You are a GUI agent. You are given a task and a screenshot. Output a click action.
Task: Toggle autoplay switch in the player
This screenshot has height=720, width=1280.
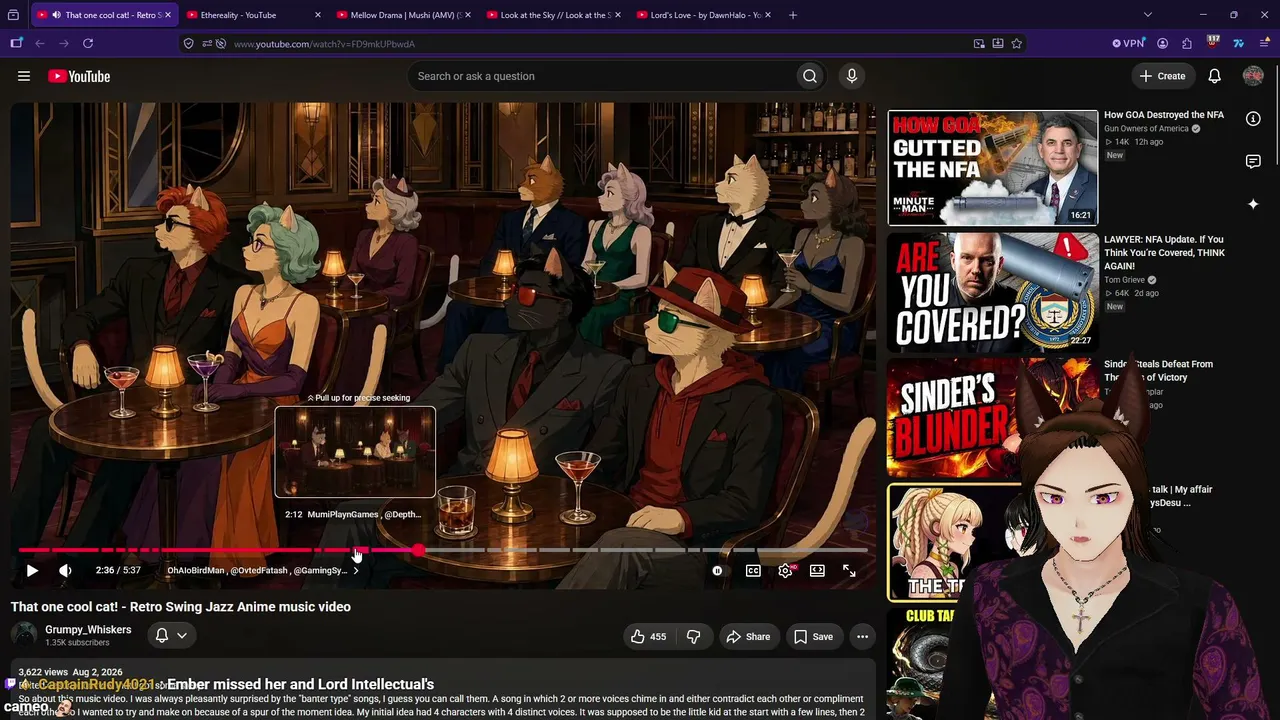pyautogui.click(x=717, y=570)
